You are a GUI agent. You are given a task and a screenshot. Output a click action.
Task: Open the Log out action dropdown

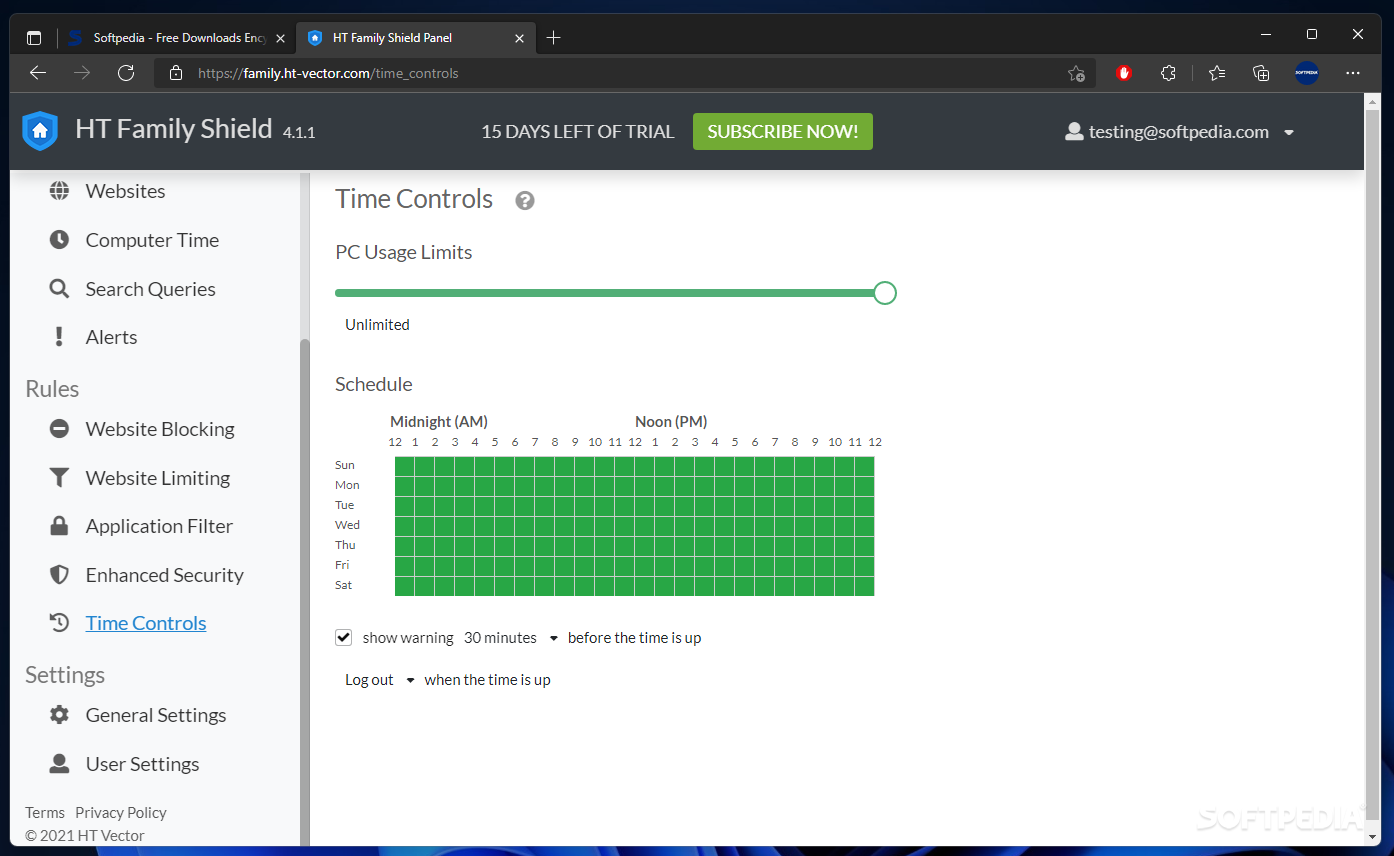379,680
